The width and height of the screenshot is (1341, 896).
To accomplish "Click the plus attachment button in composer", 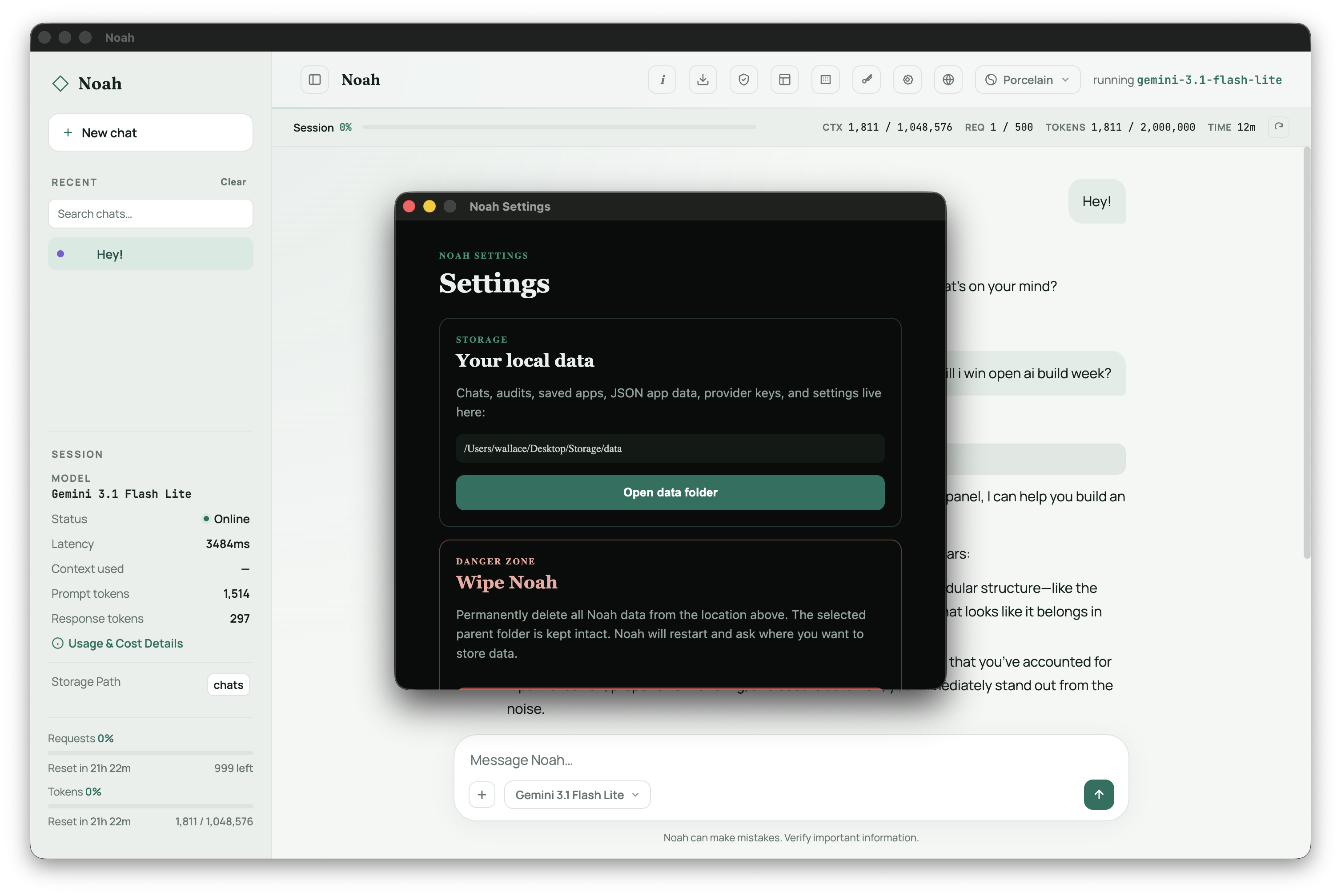I will click(x=482, y=795).
